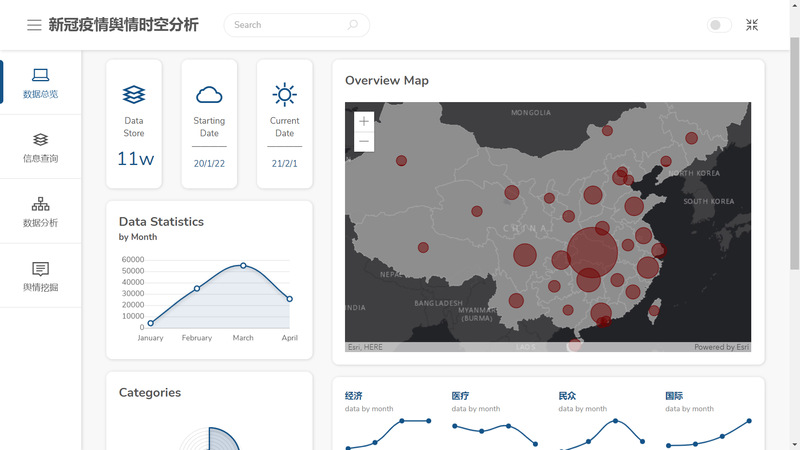800x450 pixels.
Task: Click the March data point on chart
Action: 243,265
